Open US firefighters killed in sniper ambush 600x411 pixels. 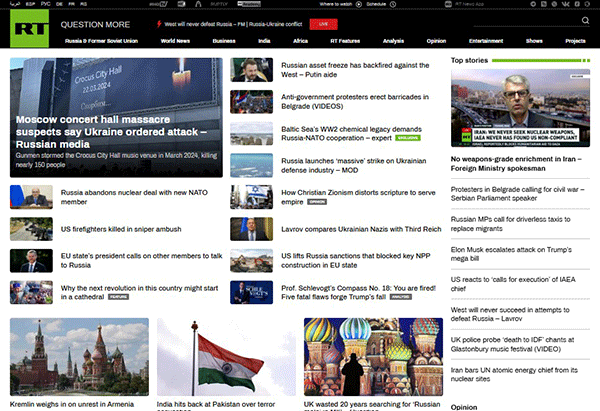click(x=121, y=229)
